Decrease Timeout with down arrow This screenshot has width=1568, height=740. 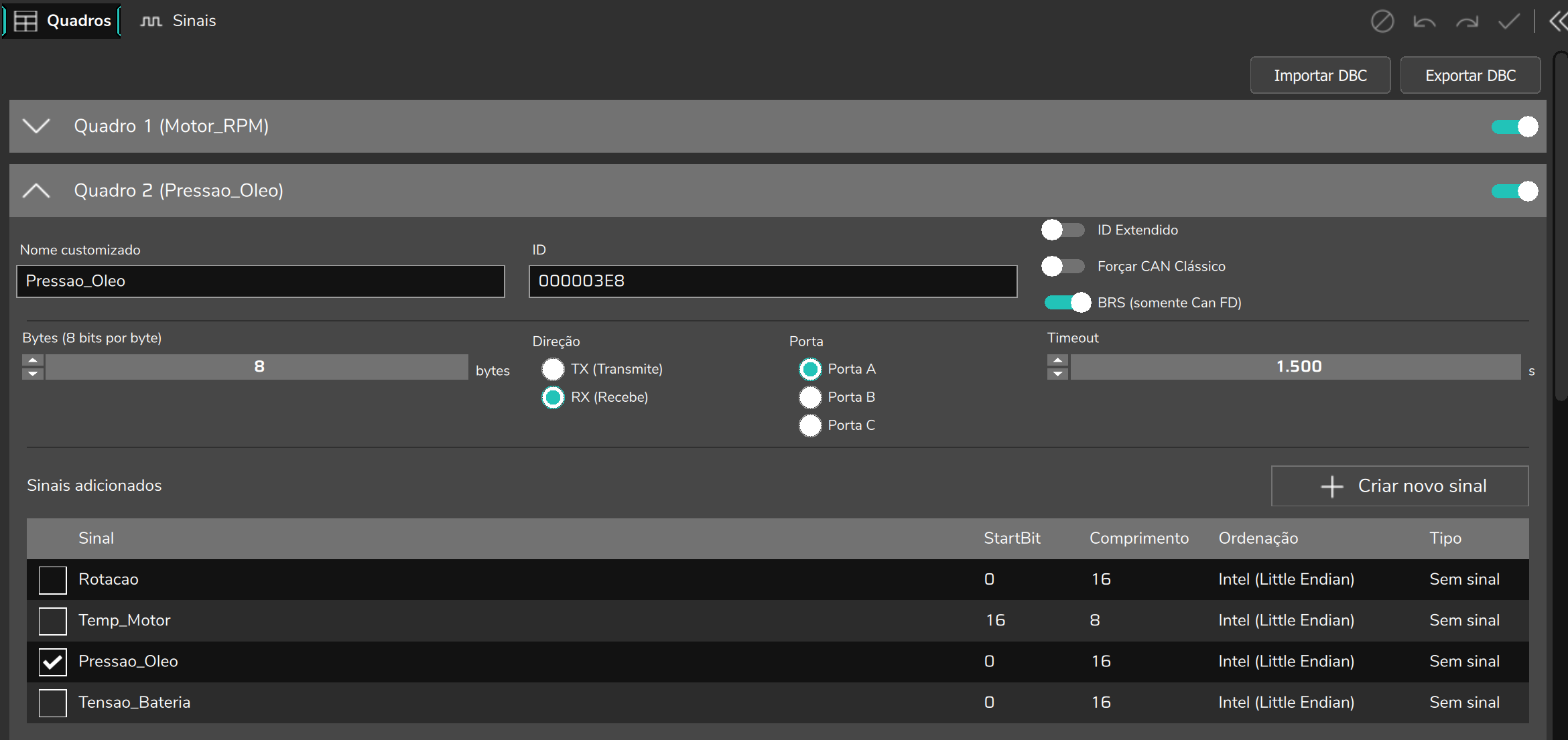1057,374
